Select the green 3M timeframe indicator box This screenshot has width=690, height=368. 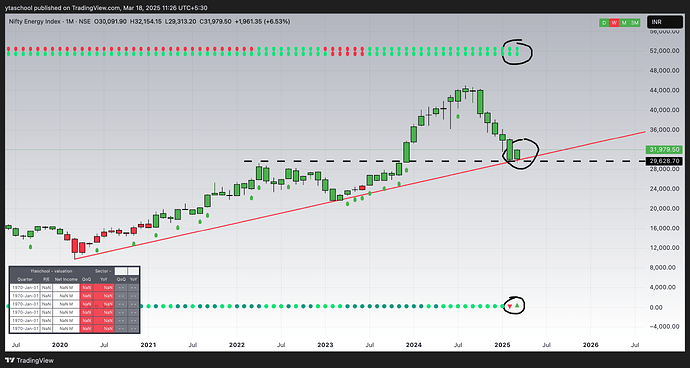[x=635, y=22]
